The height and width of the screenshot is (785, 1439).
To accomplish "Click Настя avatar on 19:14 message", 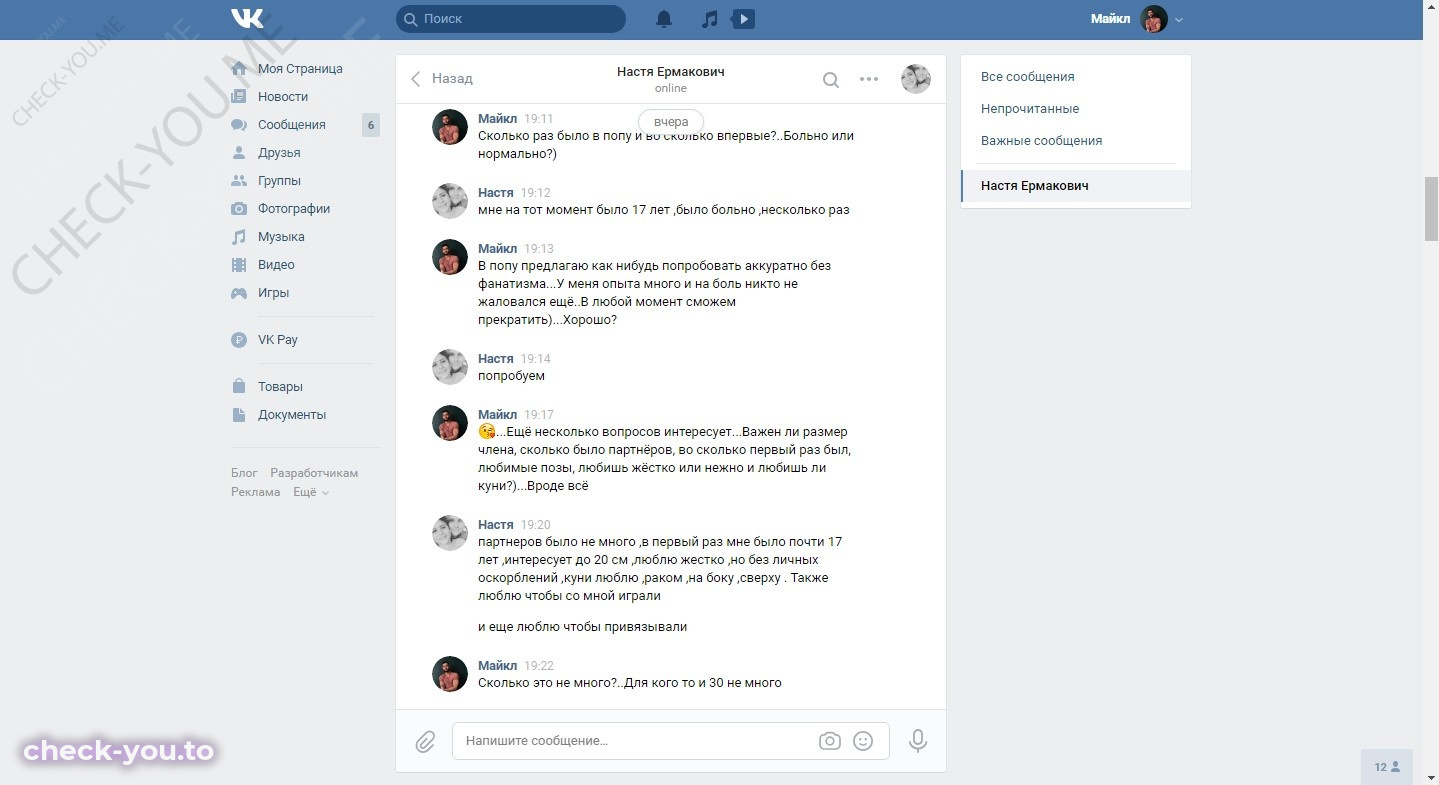I will (x=450, y=367).
